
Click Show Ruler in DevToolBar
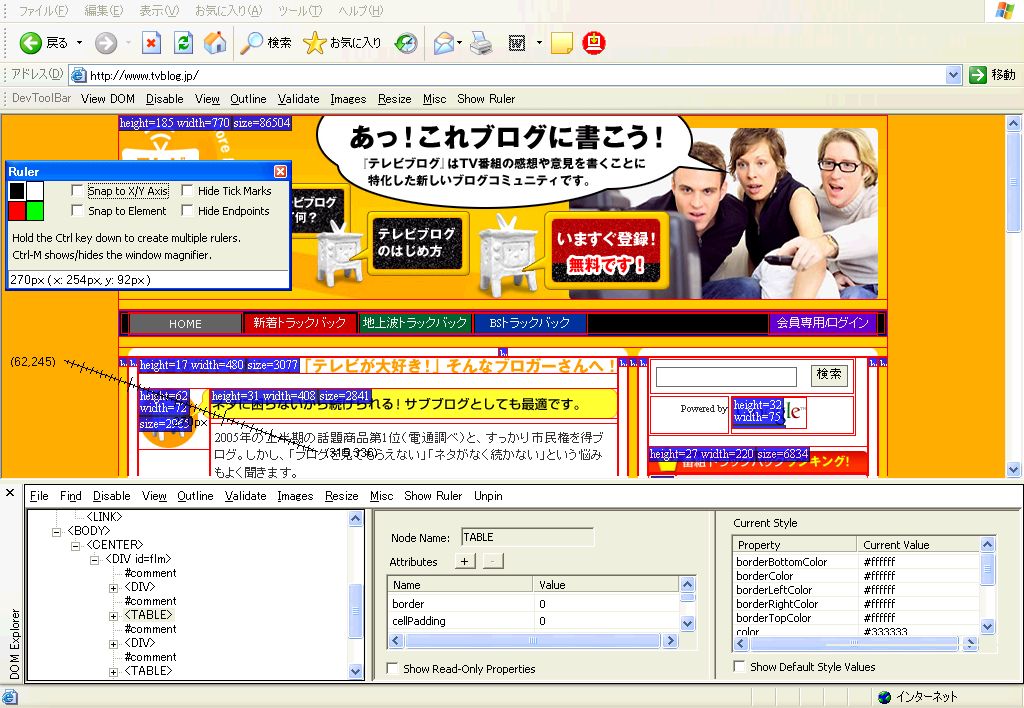point(486,99)
